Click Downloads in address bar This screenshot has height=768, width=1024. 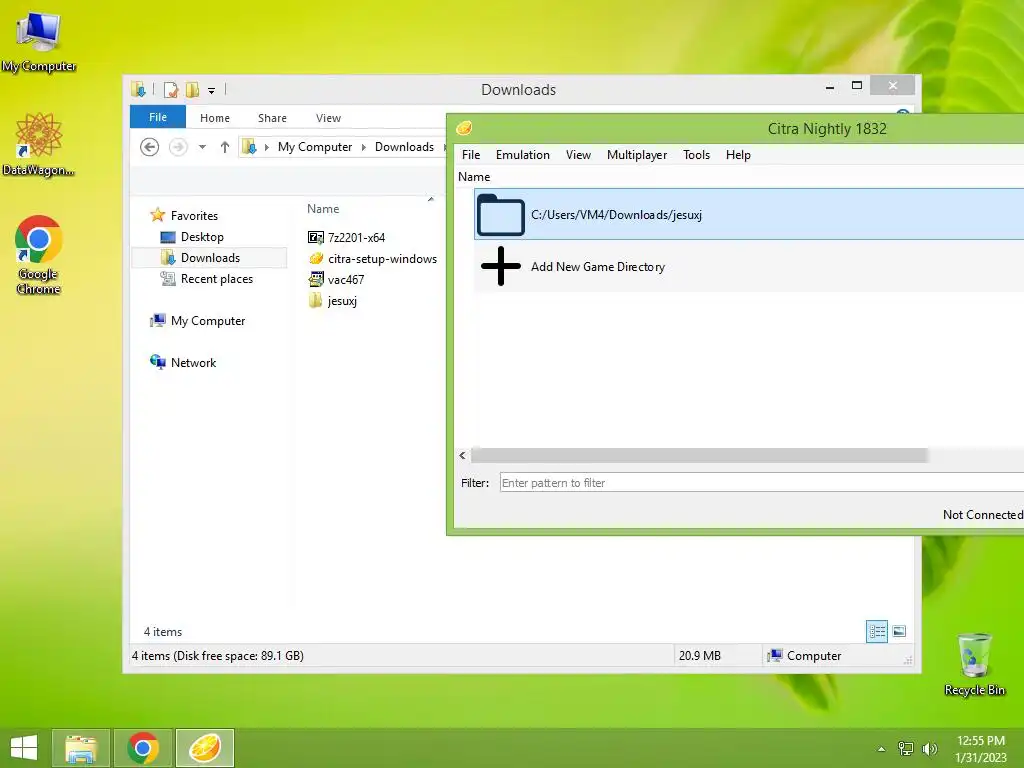404,147
